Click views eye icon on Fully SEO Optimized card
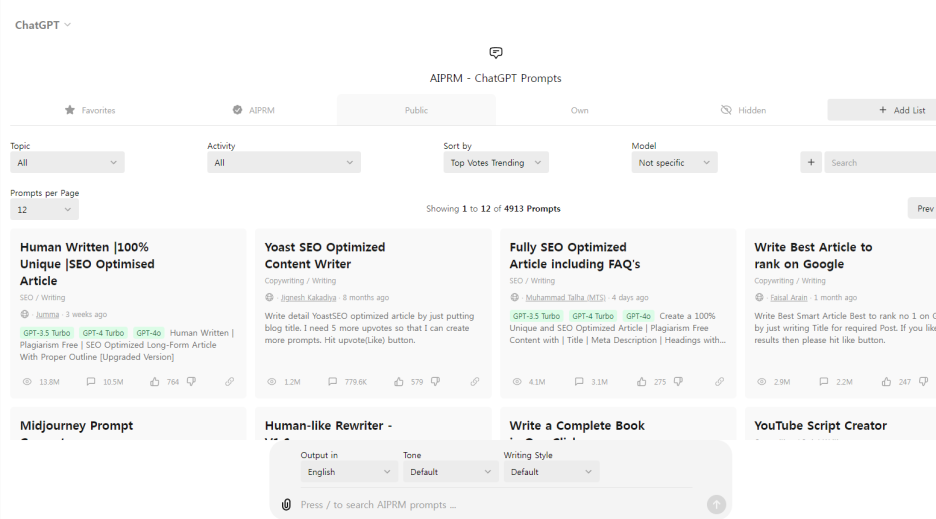936x519 pixels. (x=517, y=382)
